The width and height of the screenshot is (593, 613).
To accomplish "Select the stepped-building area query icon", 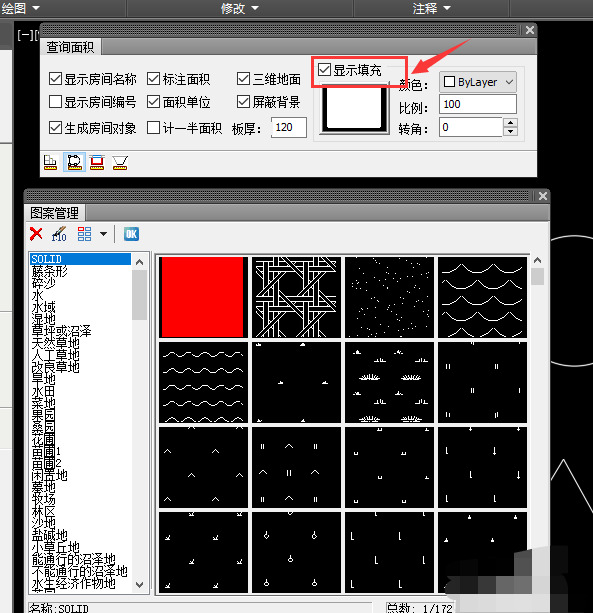I will coord(50,162).
